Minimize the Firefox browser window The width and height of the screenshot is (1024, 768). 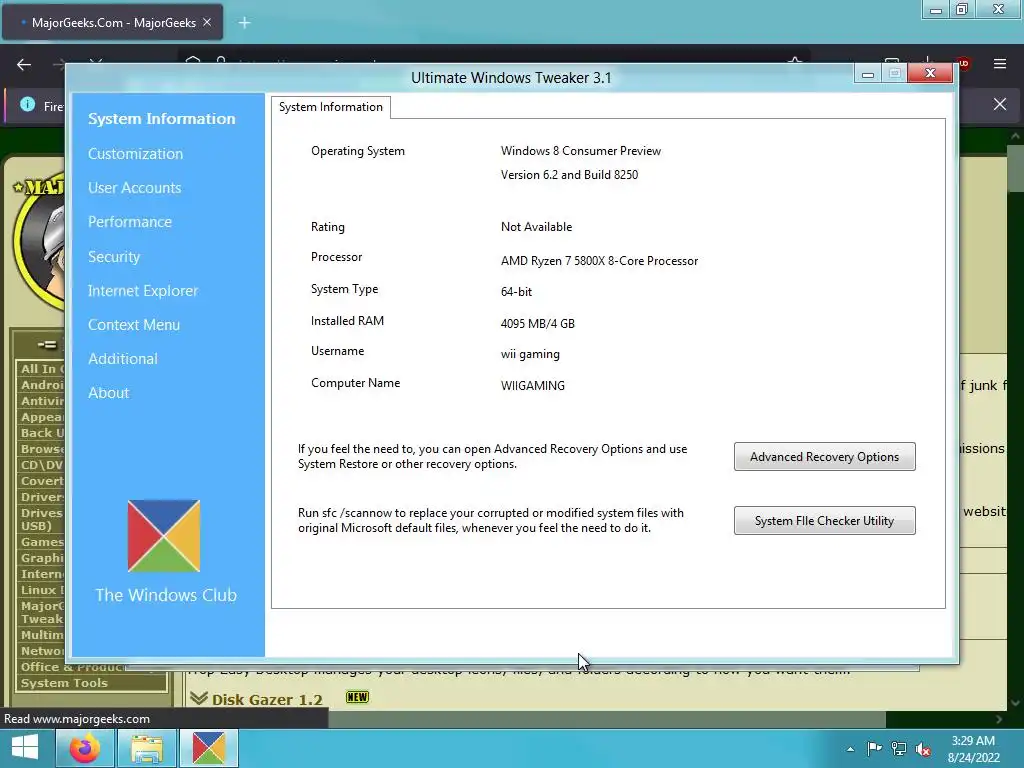[935, 10]
